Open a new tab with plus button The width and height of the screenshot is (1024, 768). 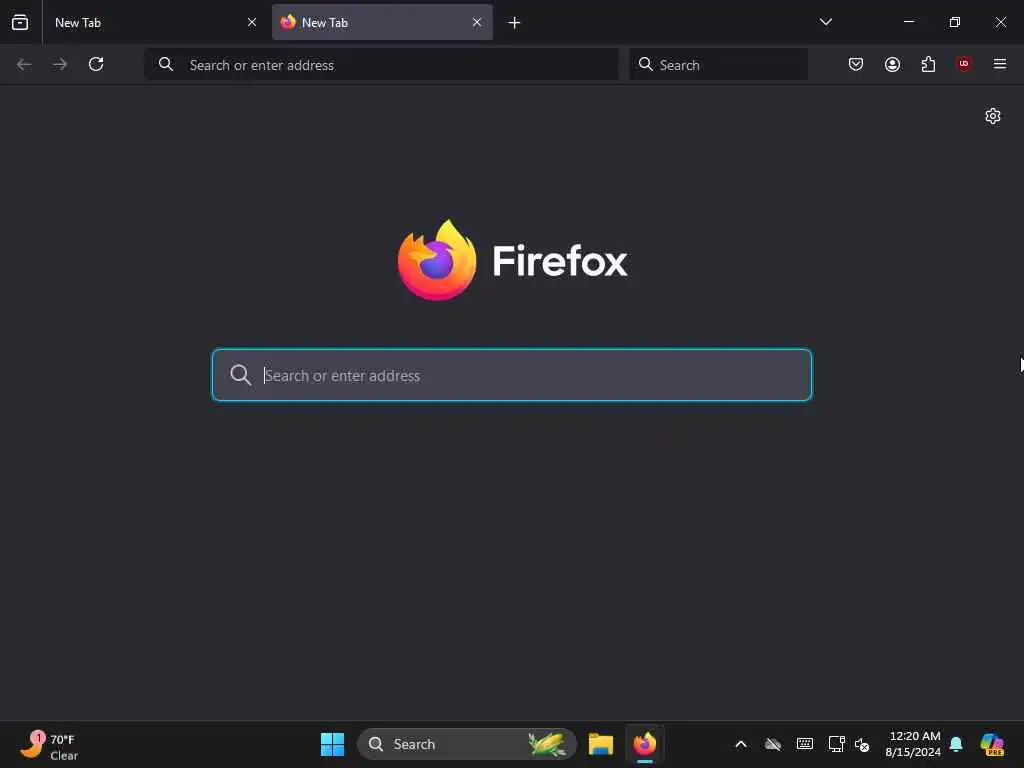click(514, 23)
